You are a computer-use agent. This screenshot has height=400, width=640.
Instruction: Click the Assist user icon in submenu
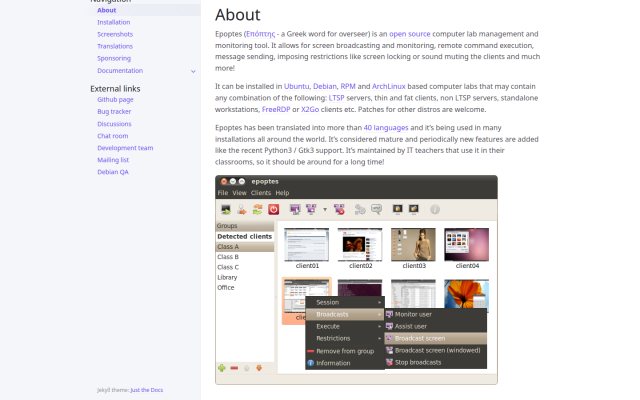pos(389,326)
